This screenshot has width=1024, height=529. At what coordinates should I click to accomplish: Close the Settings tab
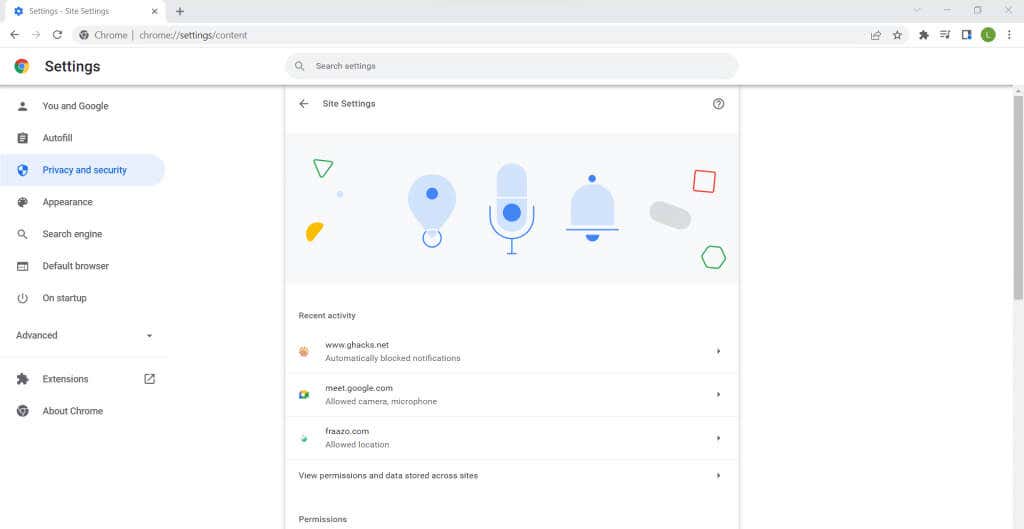point(155,11)
